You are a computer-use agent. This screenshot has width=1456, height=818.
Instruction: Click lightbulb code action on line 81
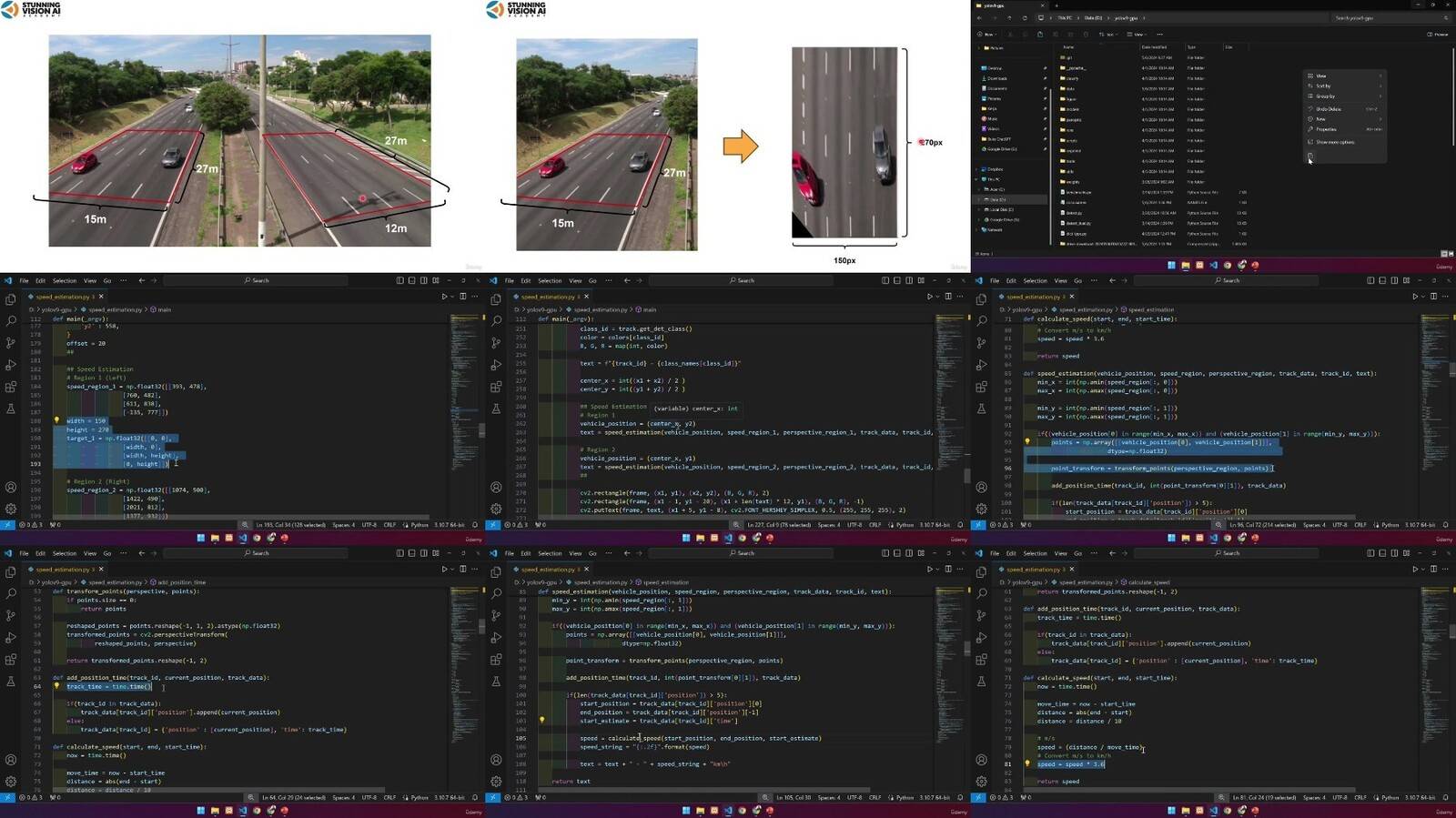(x=1027, y=764)
